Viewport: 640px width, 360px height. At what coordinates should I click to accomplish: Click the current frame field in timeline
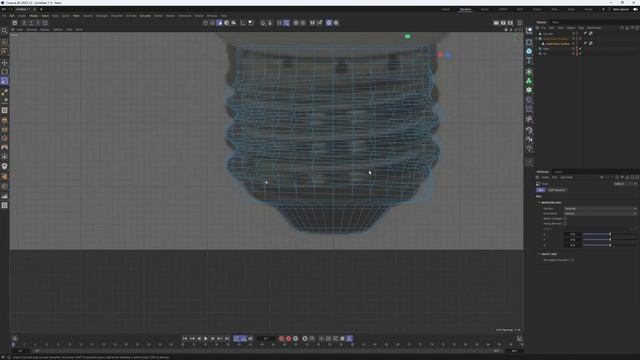tap(266, 338)
